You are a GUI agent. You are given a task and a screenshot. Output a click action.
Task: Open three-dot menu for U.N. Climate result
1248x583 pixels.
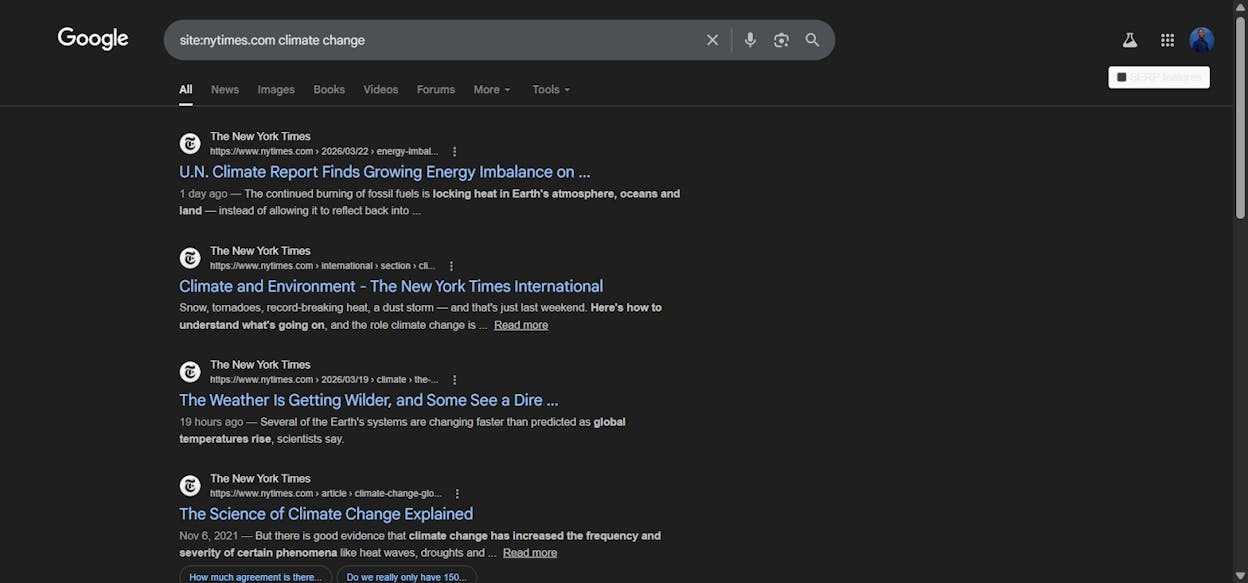pos(454,152)
